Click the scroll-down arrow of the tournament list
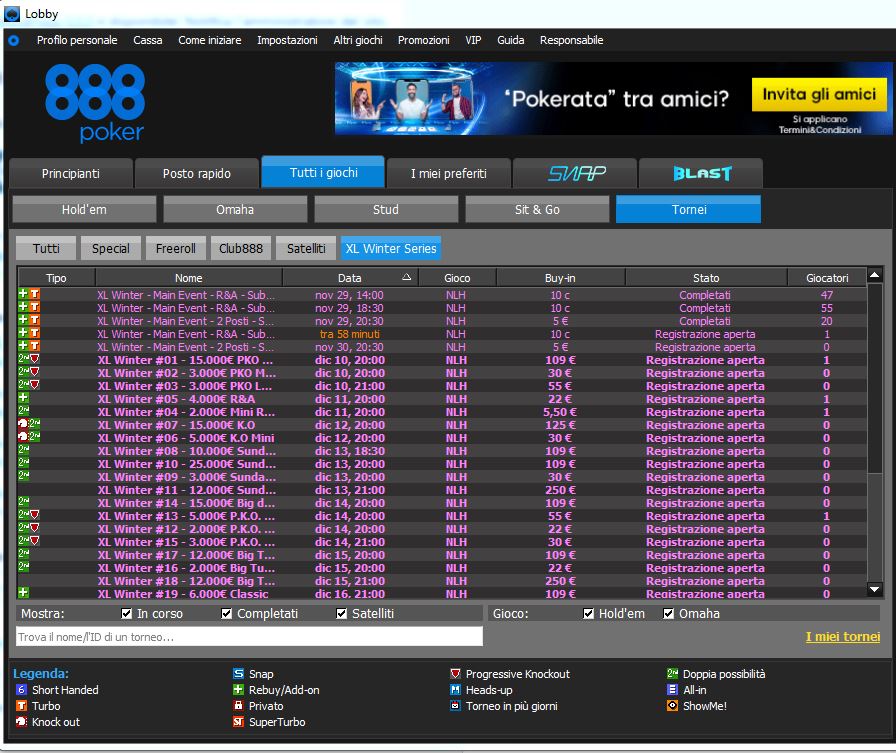Image resolution: width=896 pixels, height=753 pixels. 874,589
